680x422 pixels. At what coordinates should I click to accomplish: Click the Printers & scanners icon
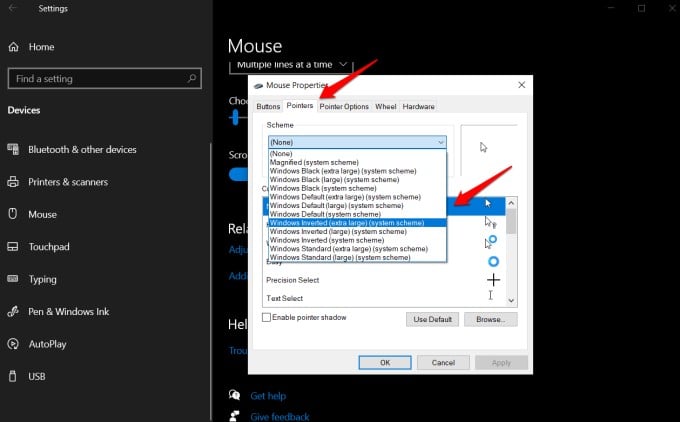pyautogui.click(x=13, y=182)
